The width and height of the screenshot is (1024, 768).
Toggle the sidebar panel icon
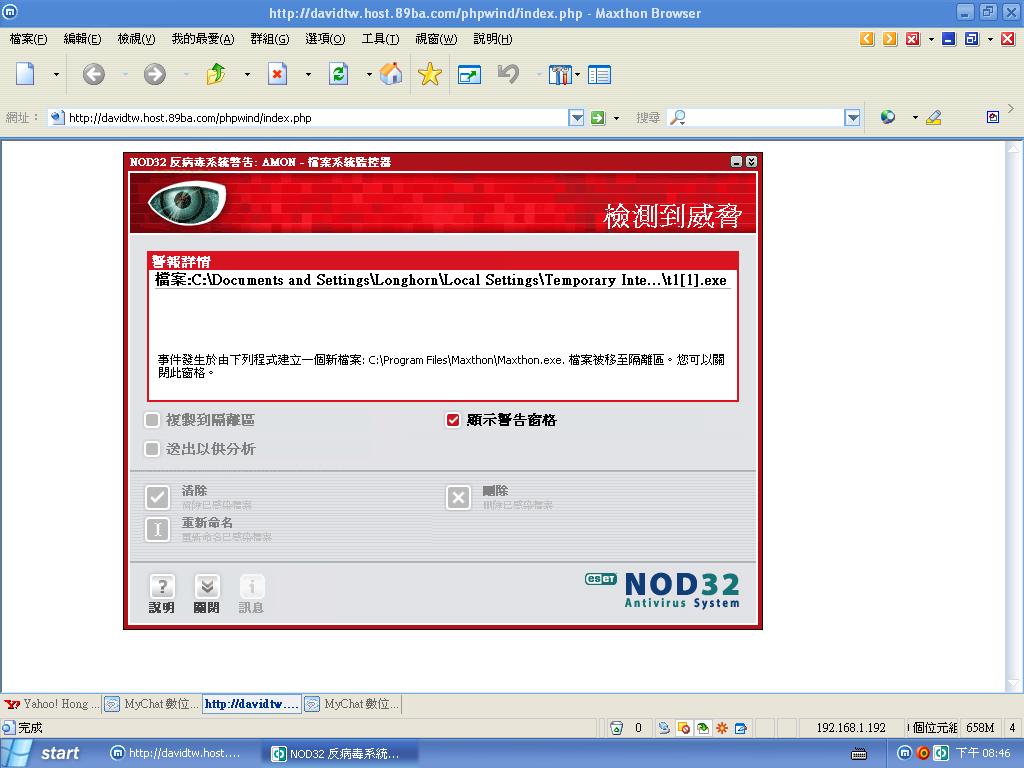pyautogui.click(x=599, y=75)
